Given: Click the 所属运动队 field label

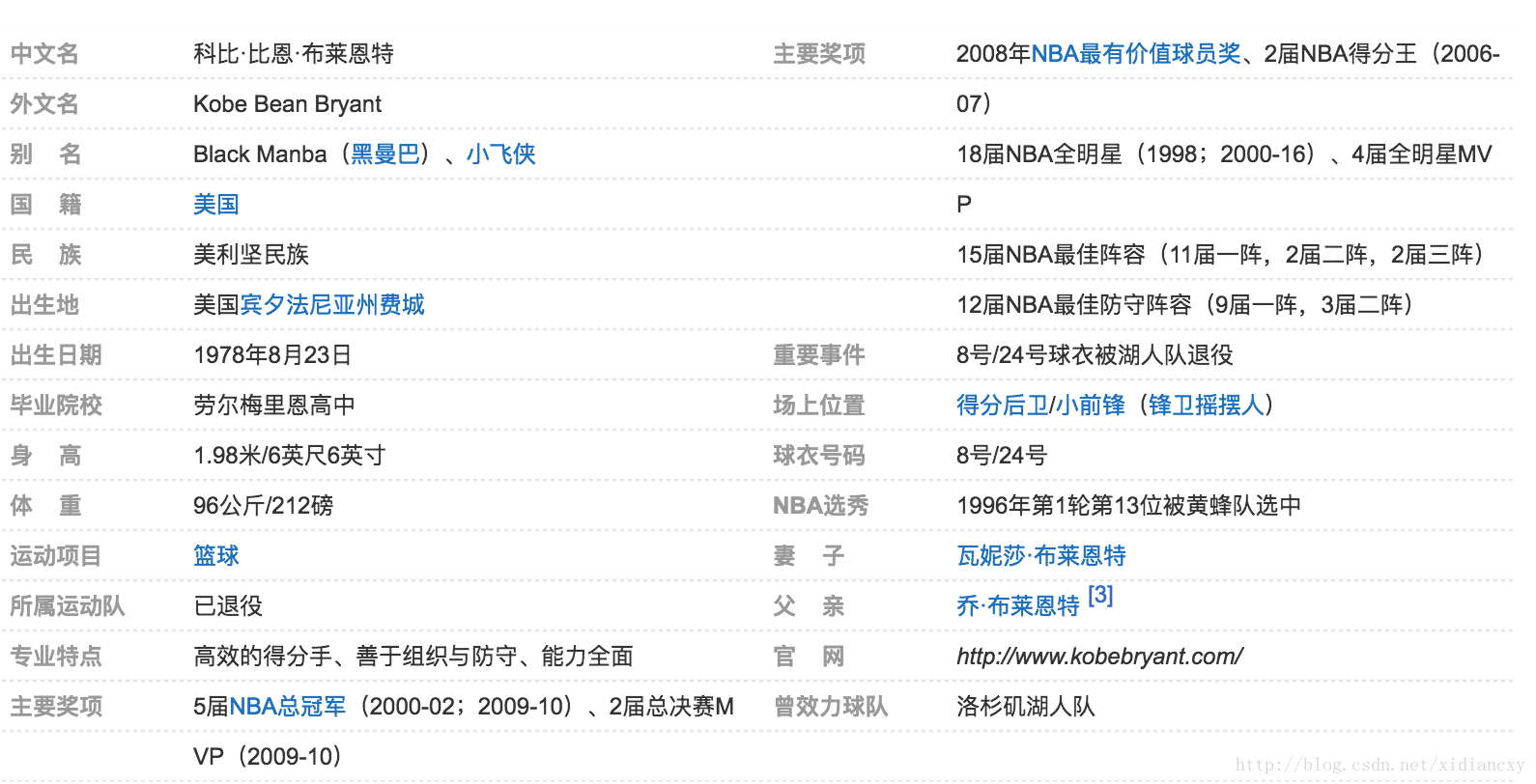Looking at the screenshot, I should pos(68,606).
